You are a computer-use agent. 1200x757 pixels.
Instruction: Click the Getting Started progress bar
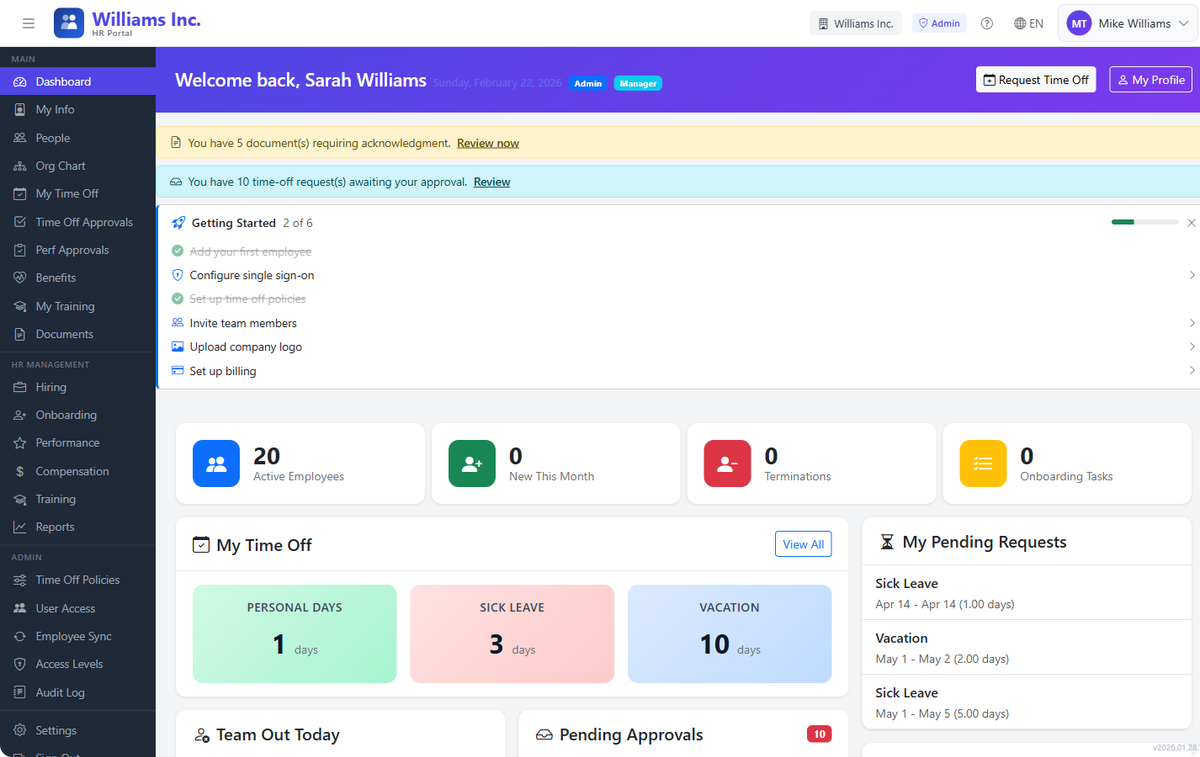(1144, 222)
